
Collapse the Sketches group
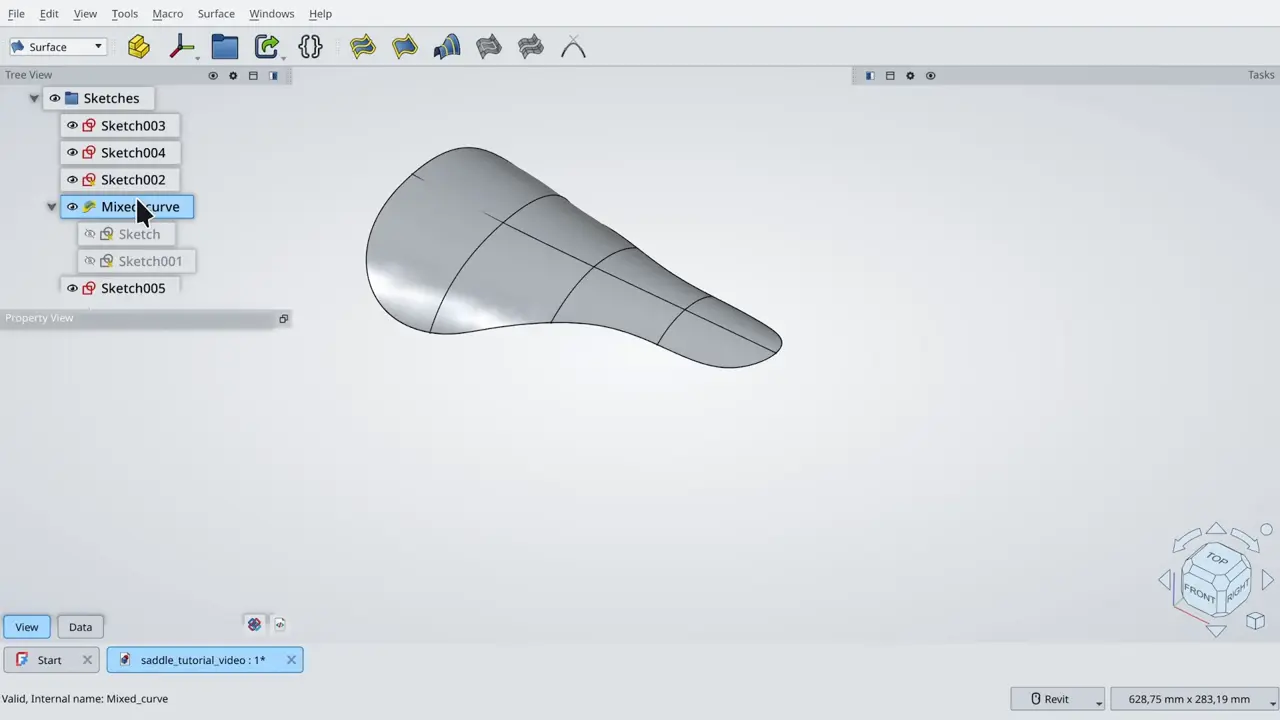point(34,98)
